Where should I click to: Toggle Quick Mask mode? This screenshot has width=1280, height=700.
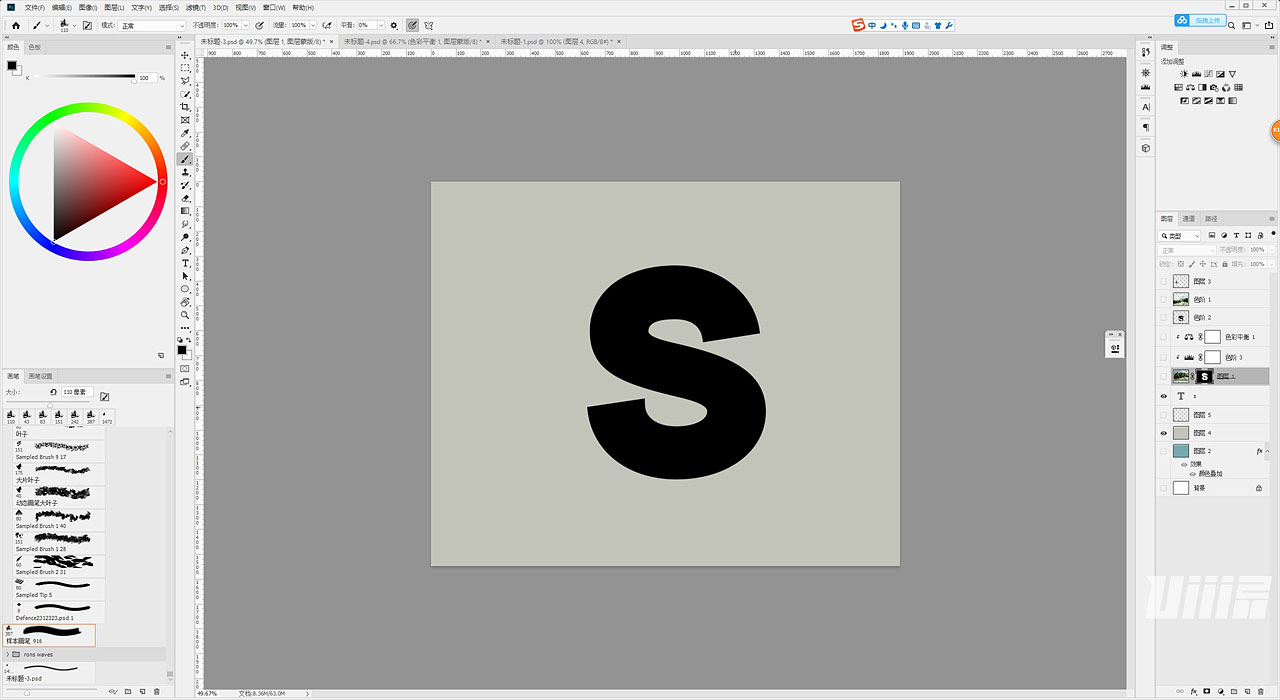[185, 368]
